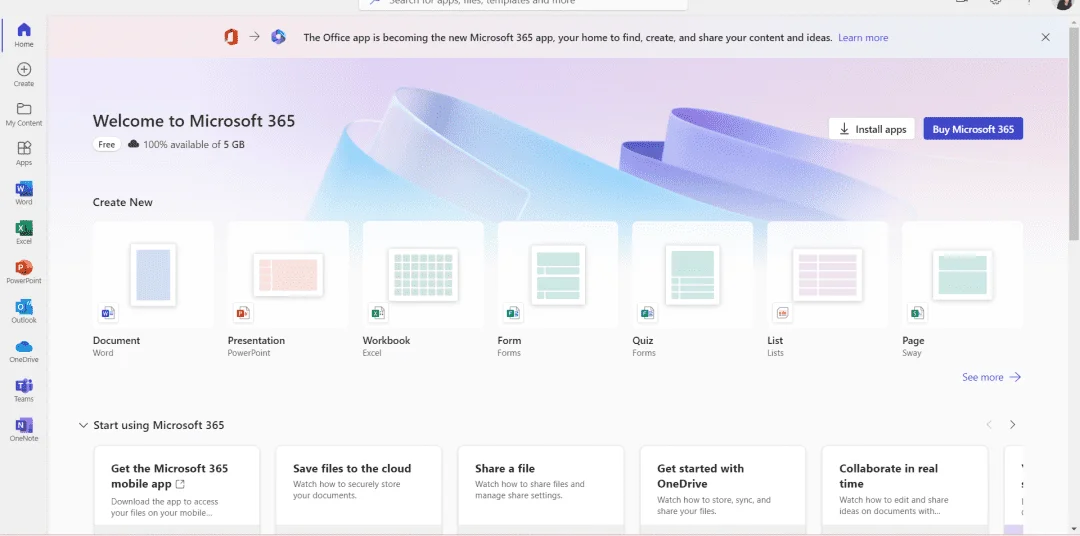Click the search box at top

pyautogui.click(x=523, y=3)
